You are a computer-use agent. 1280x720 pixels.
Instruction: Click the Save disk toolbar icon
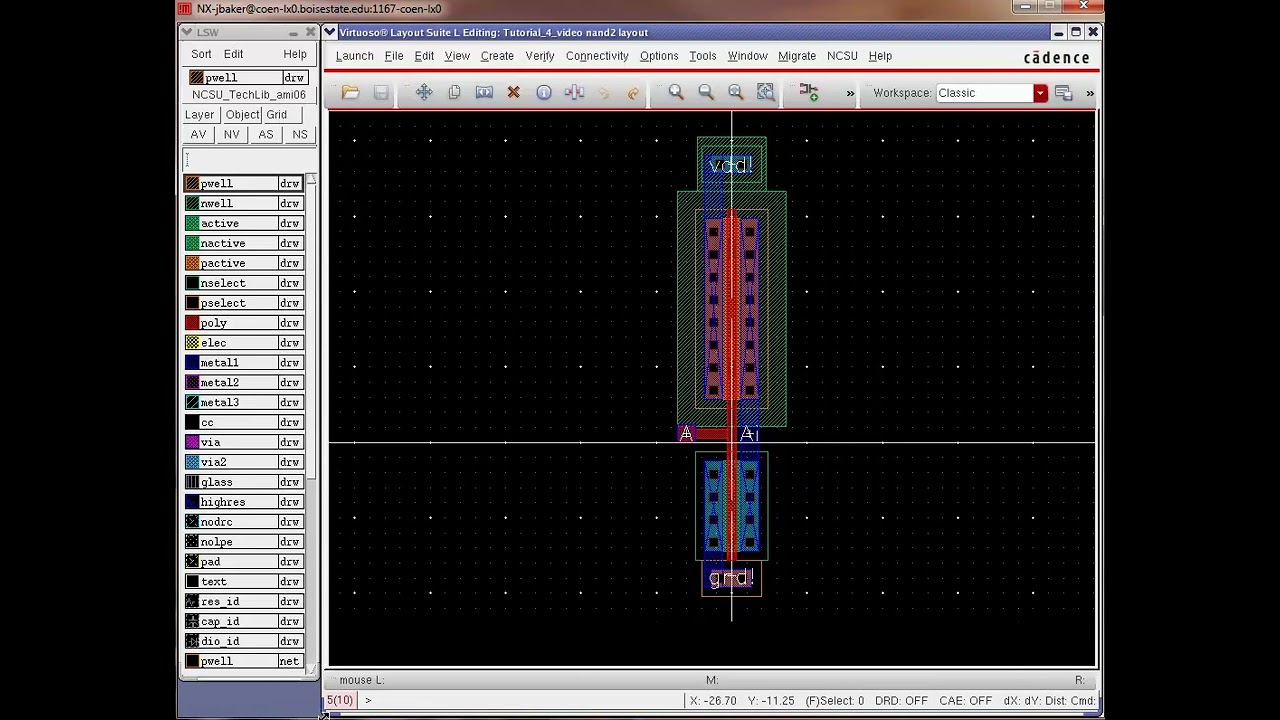coord(381,93)
